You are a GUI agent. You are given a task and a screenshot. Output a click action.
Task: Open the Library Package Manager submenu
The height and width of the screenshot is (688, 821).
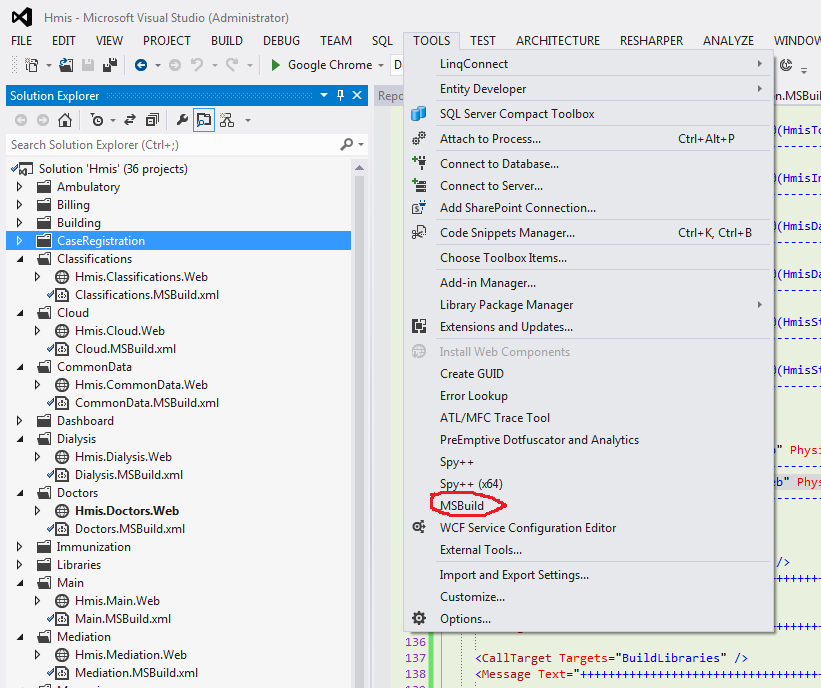click(x=506, y=305)
